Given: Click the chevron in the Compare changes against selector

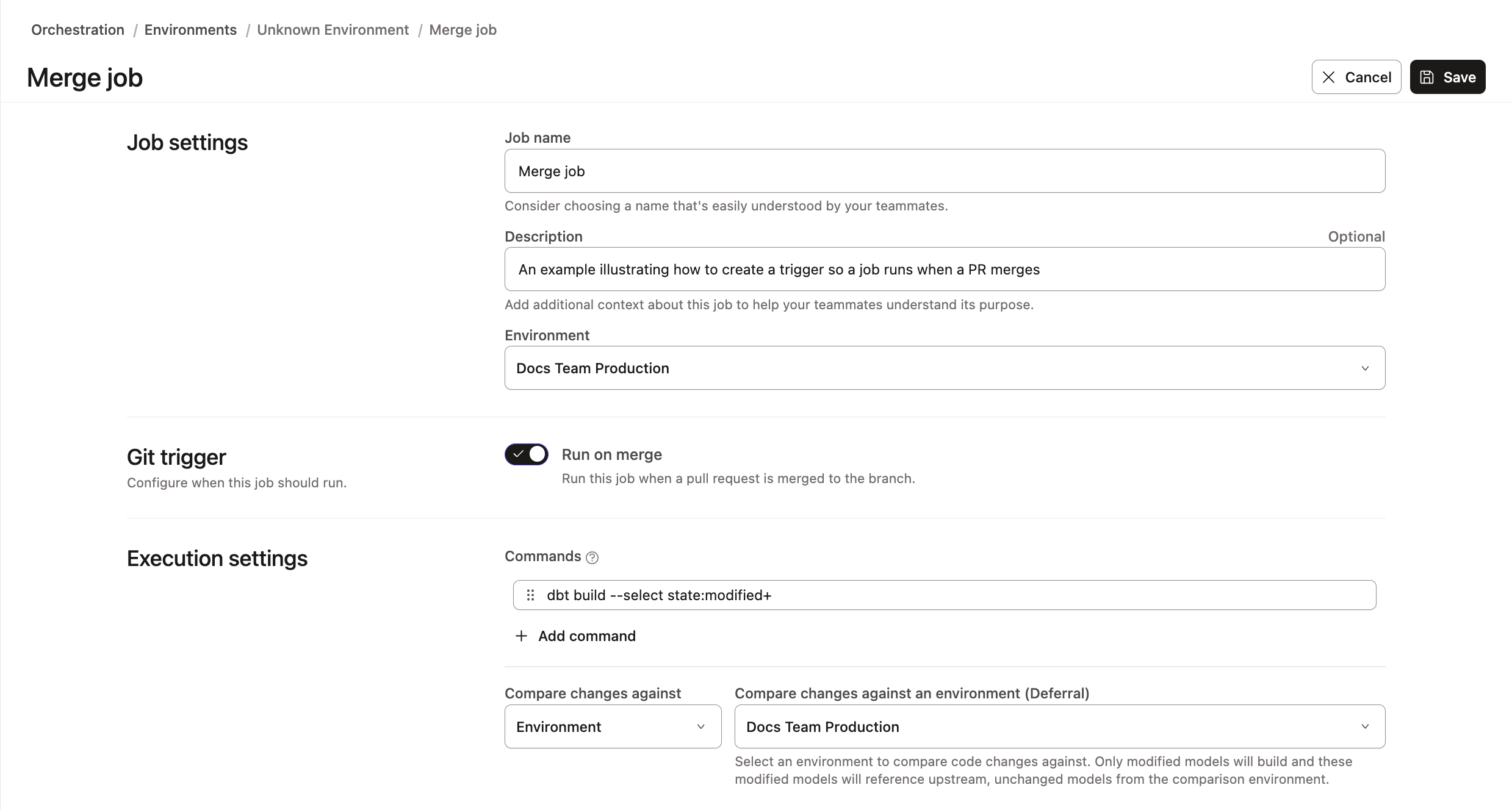Looking at the screenshot, I should coord(699,726).
